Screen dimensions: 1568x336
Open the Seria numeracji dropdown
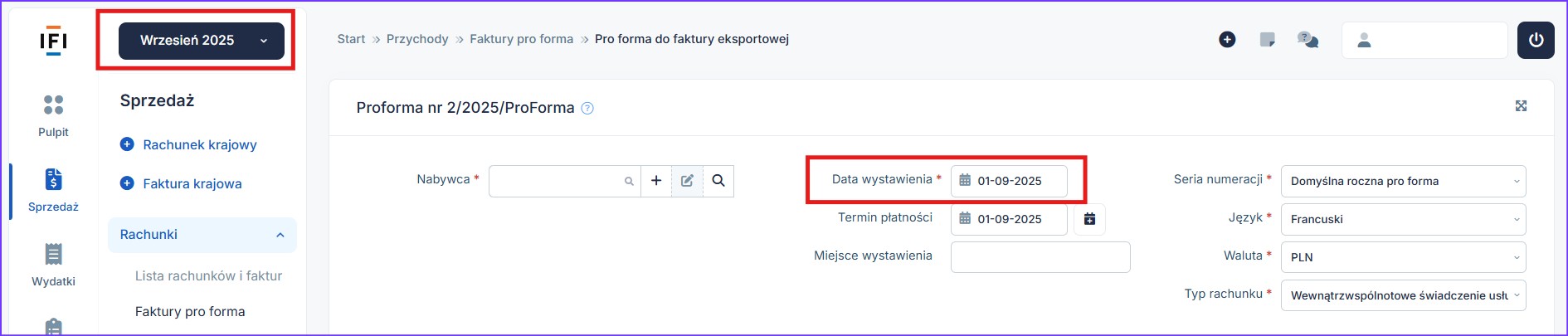1403,181
